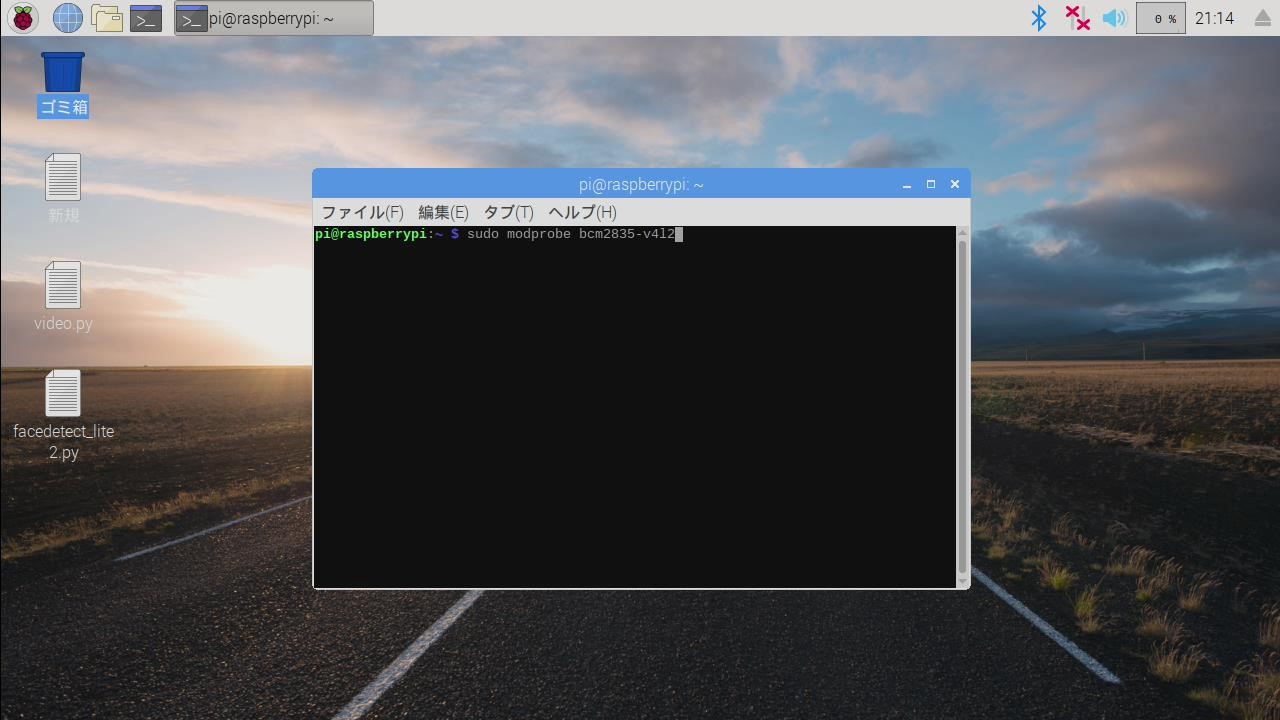1280x720 pixels.
Task: Click the eject media tray icon
Action: [1262, 18]
